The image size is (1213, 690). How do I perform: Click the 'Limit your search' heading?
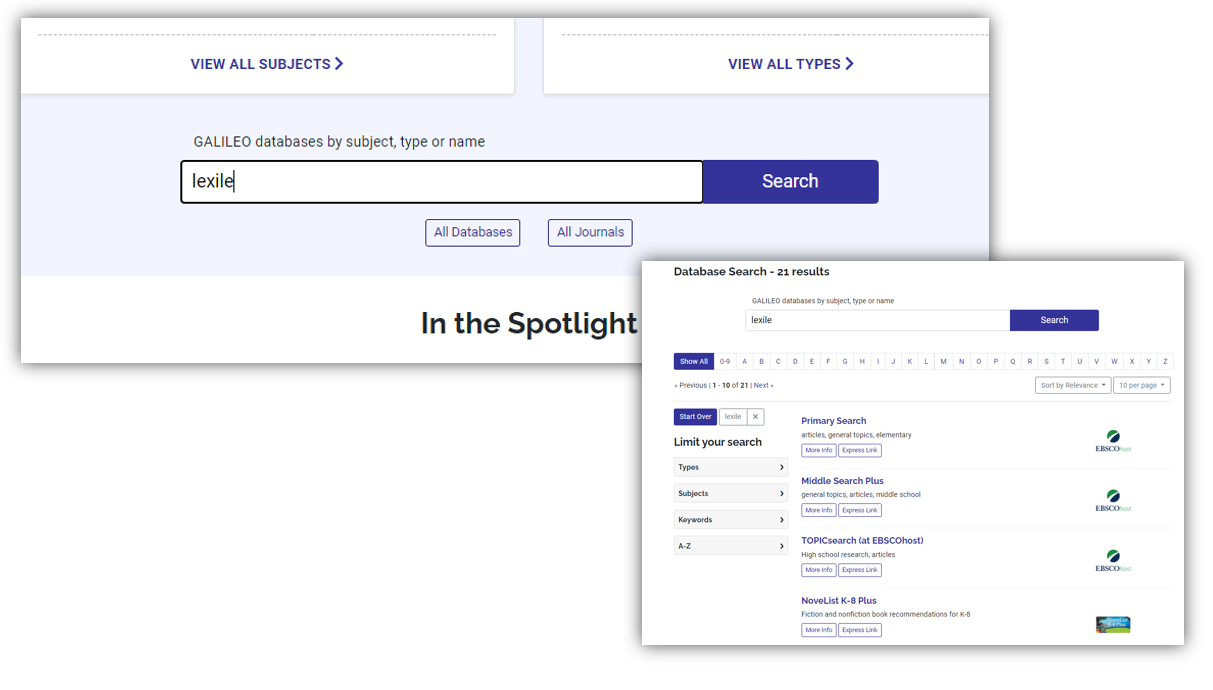[x=718, y=442]
